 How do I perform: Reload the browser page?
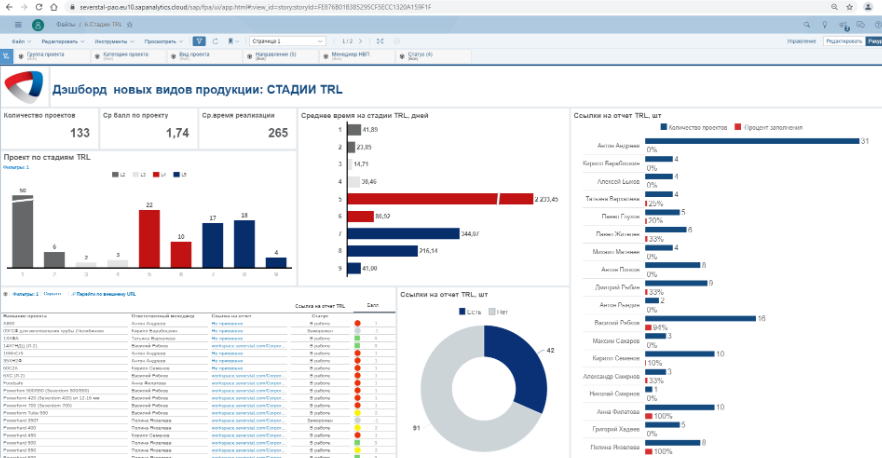pyautogui.click(x=36, y=6)
